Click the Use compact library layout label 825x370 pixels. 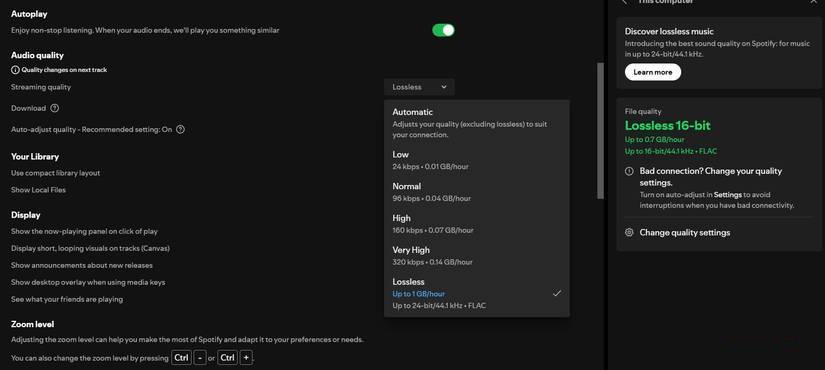click(55, 173)
